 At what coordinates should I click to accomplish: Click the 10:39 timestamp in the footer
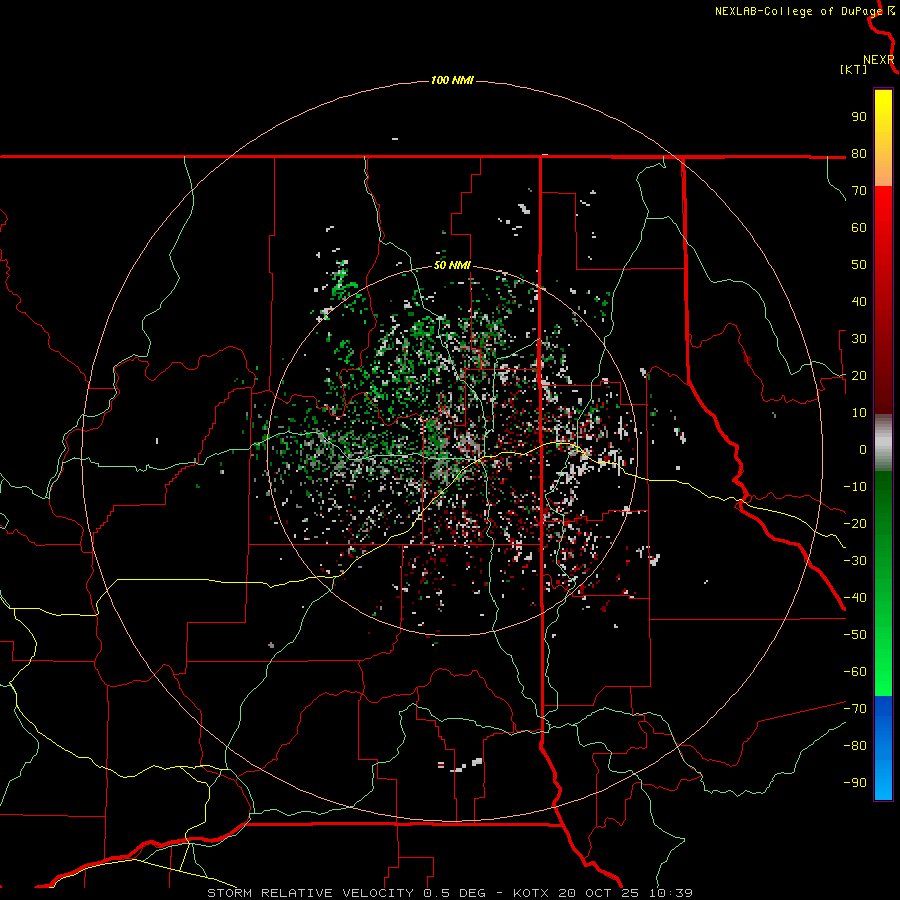pos(671,893)
